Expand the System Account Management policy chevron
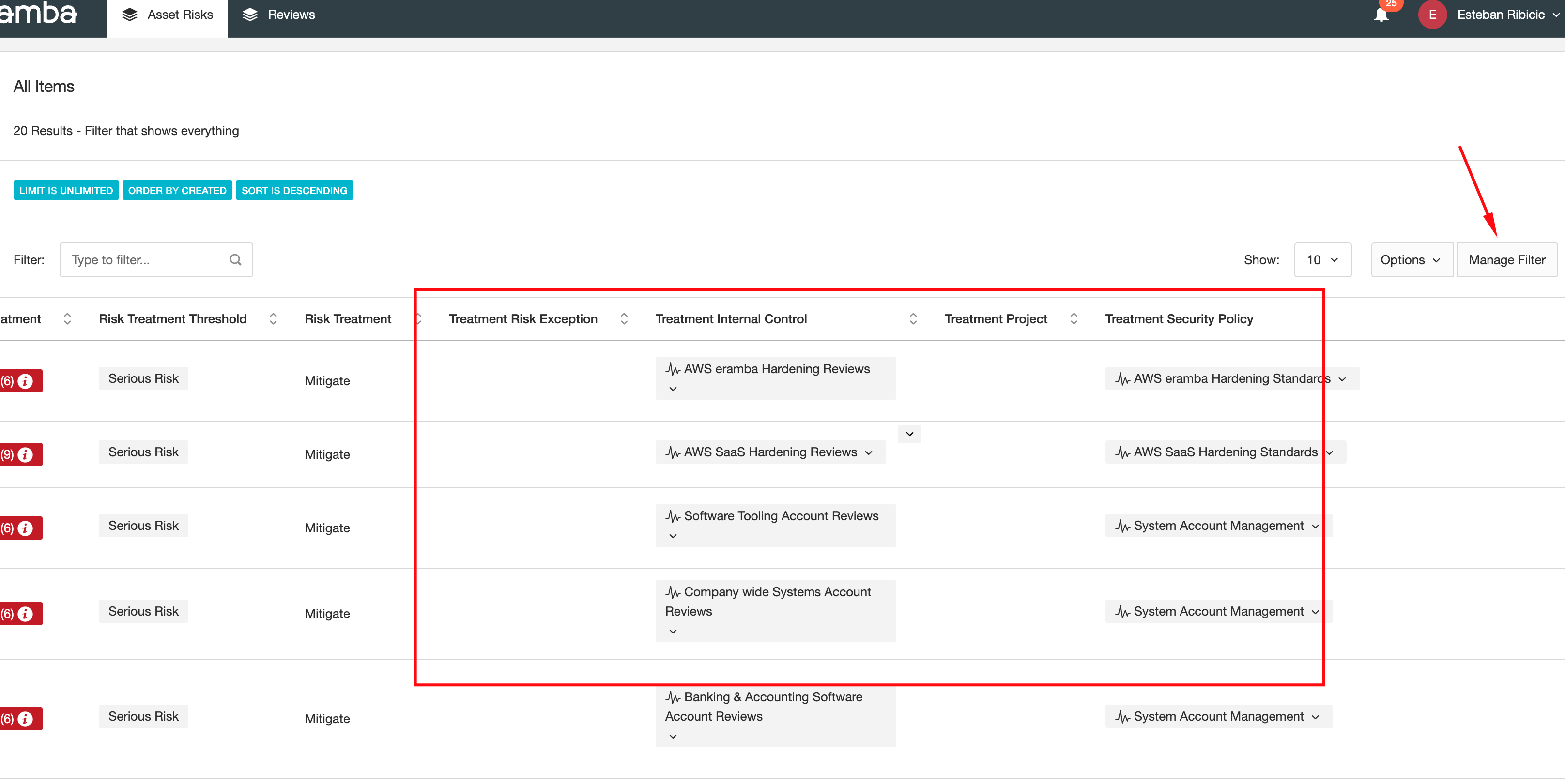Image resolution: width=1565 pixels, height=784 pixels. 1315,525
